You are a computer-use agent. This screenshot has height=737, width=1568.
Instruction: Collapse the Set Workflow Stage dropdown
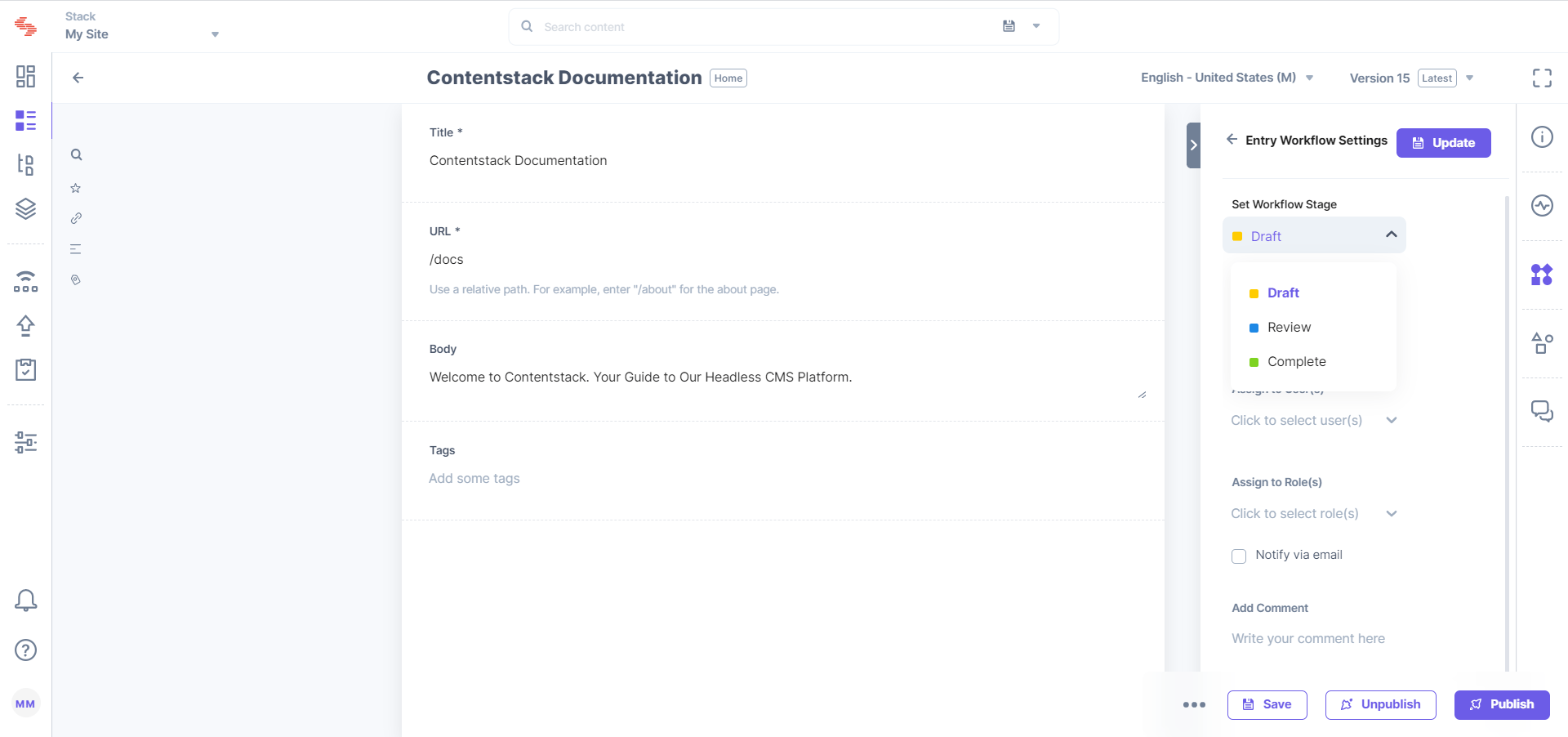pos(1390,234)
